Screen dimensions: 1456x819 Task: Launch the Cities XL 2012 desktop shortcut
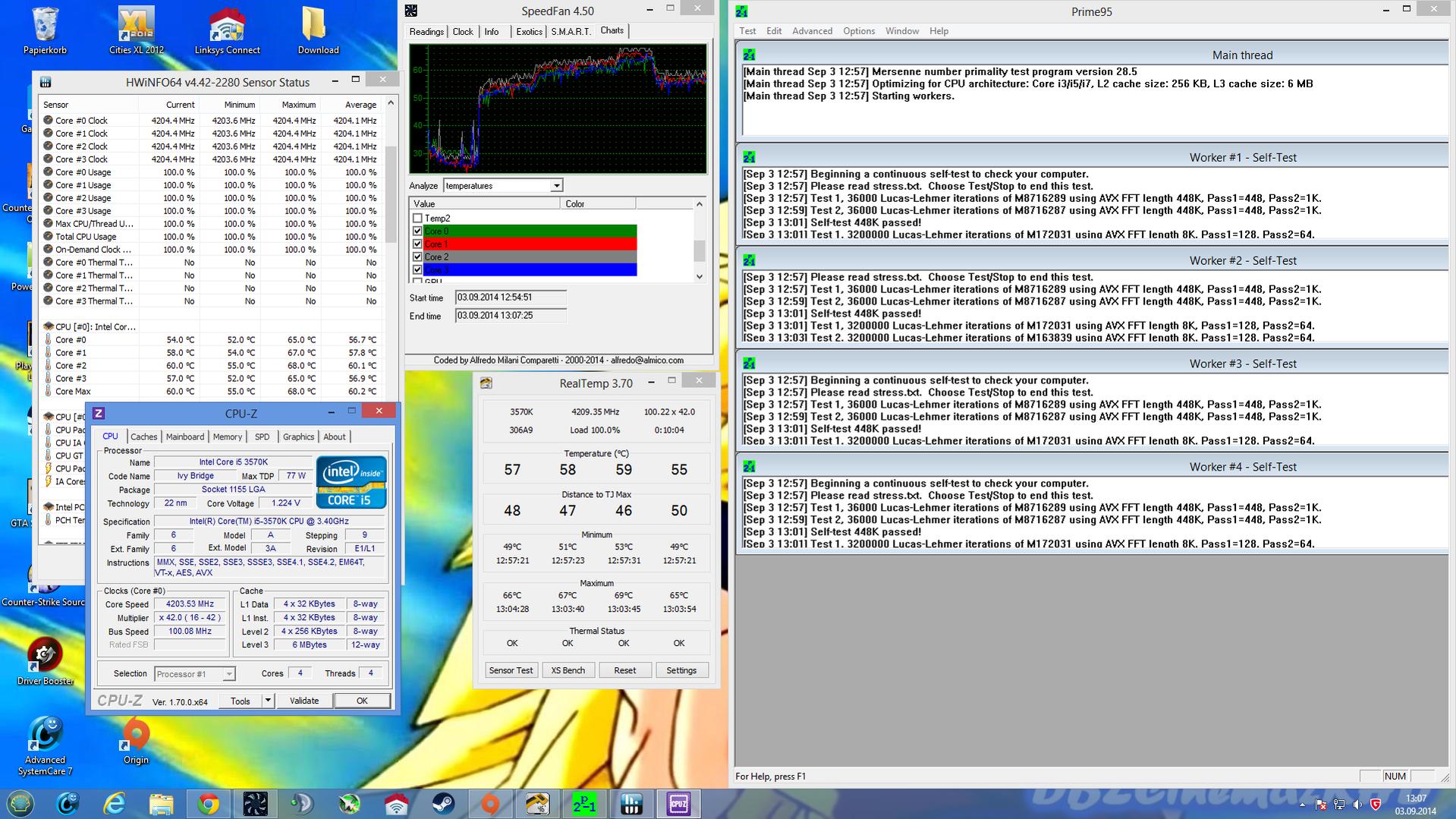[x=137, y=30]
